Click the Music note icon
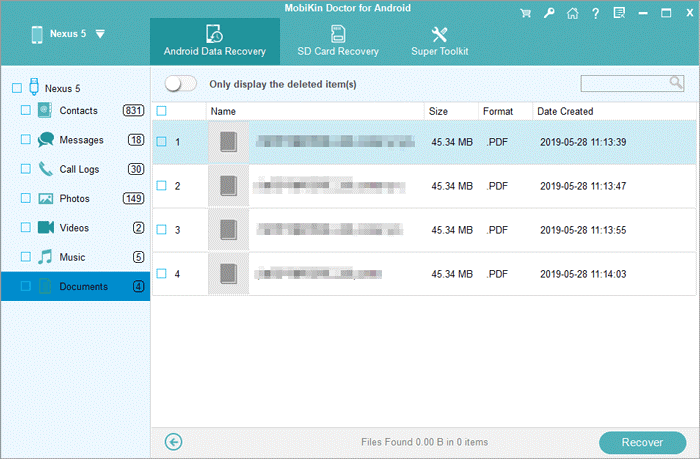 [45, 257]
